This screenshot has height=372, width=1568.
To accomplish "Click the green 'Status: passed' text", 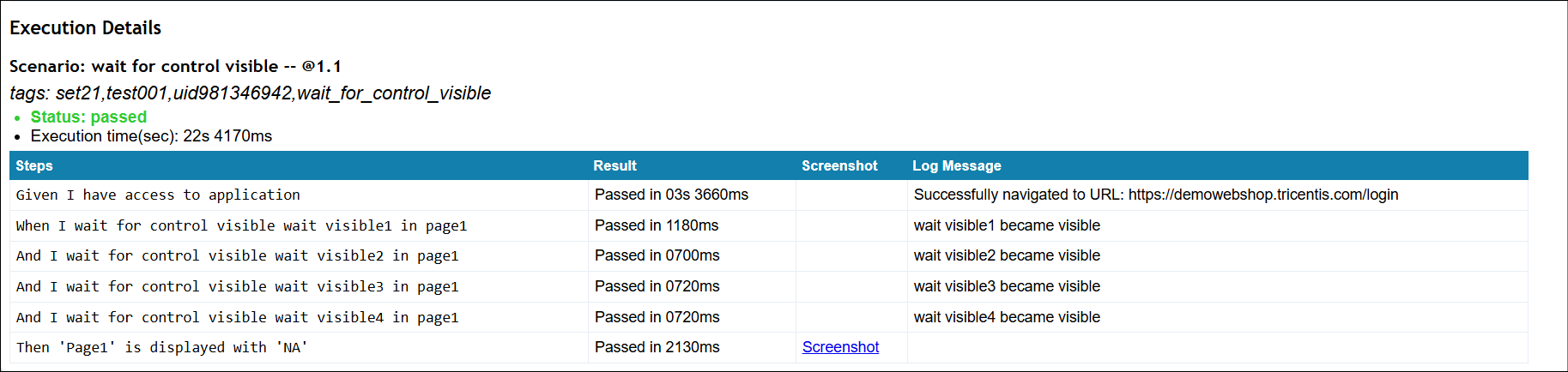I will pos(88,117).
